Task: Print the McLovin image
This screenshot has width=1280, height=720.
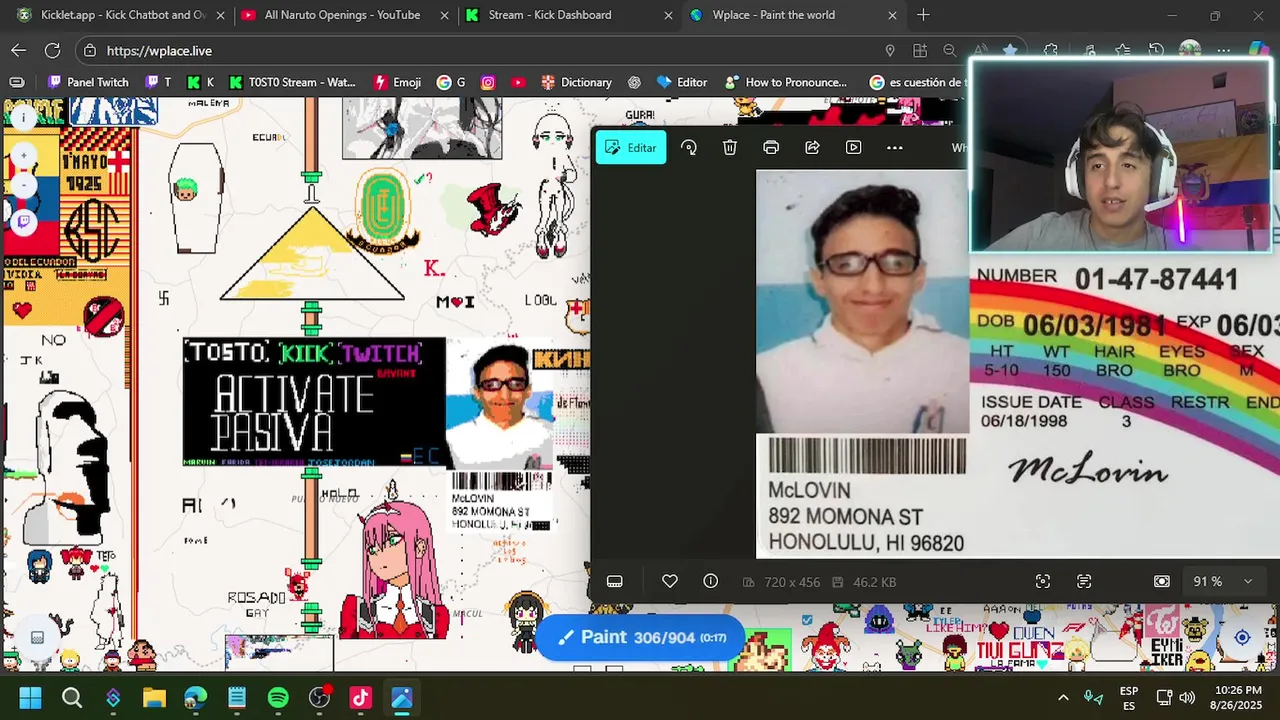Action: tap(771, 148)
